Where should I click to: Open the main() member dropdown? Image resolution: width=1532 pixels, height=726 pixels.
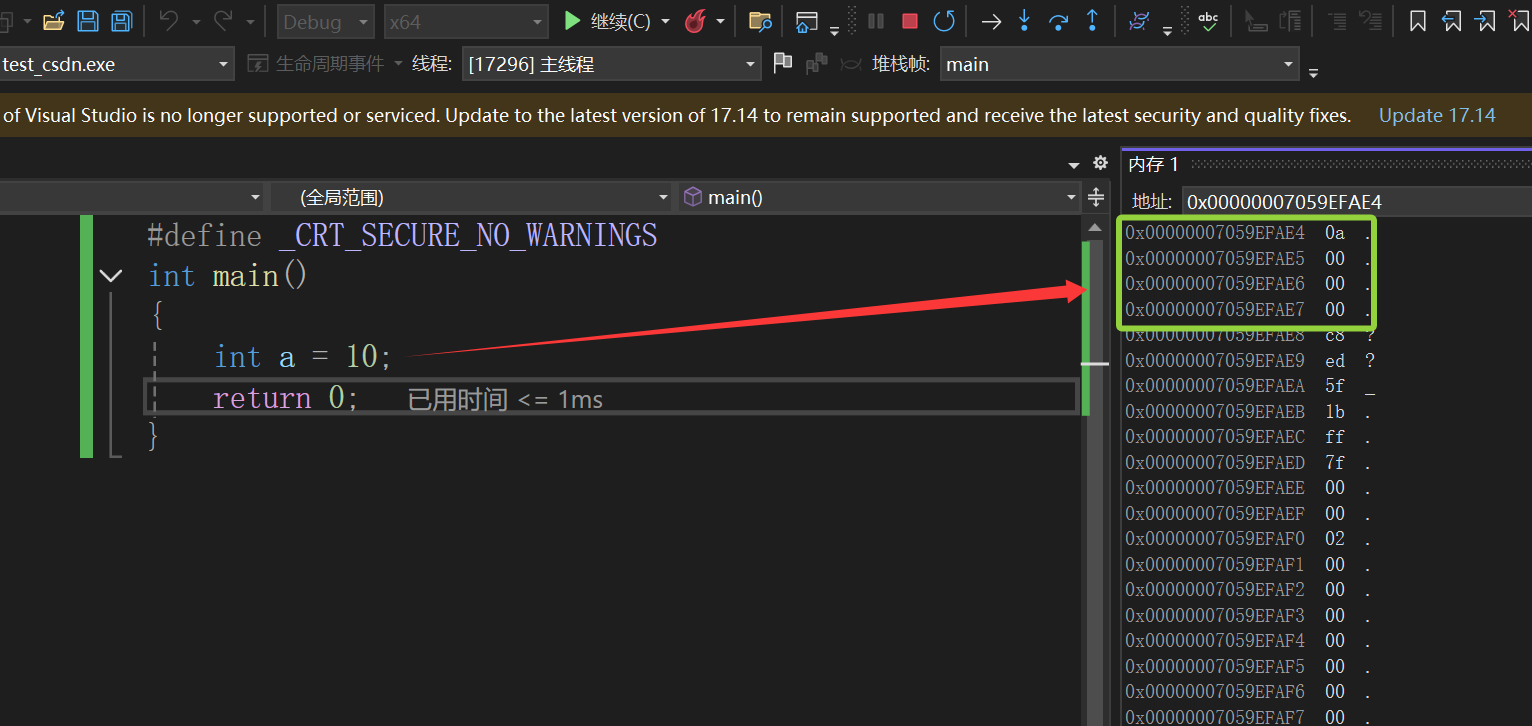click(879, 197)
